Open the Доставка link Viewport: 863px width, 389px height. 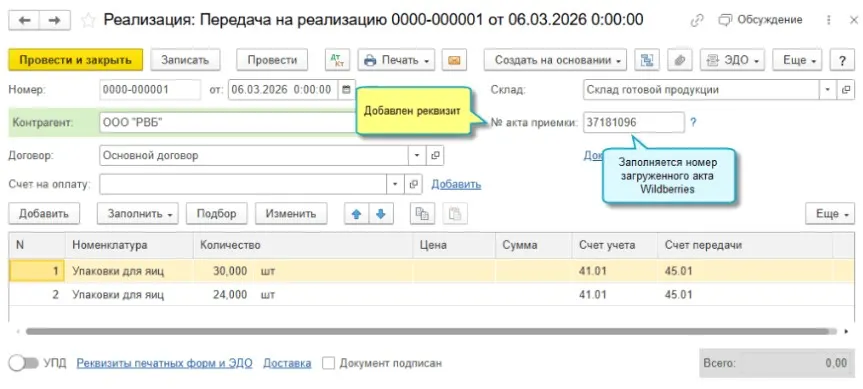[287, 363]
